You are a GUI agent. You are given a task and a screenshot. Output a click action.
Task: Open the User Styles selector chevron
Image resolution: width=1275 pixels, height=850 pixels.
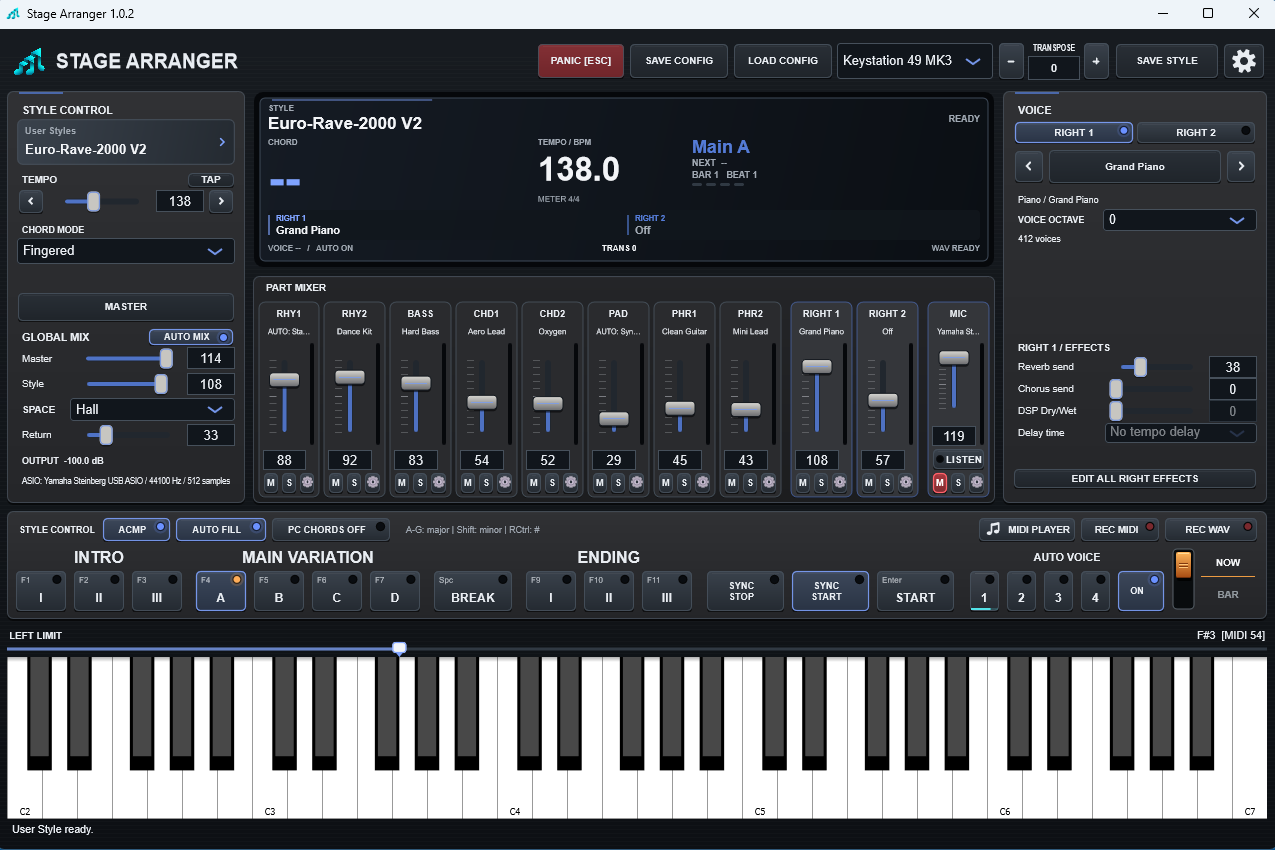click(x=222, y=142)
